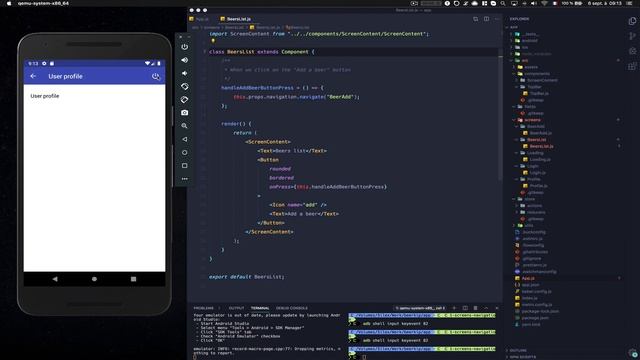
Task: Open emulator extended controls three-dots icon
Action: pyautogui.click(x=184, y=179)
